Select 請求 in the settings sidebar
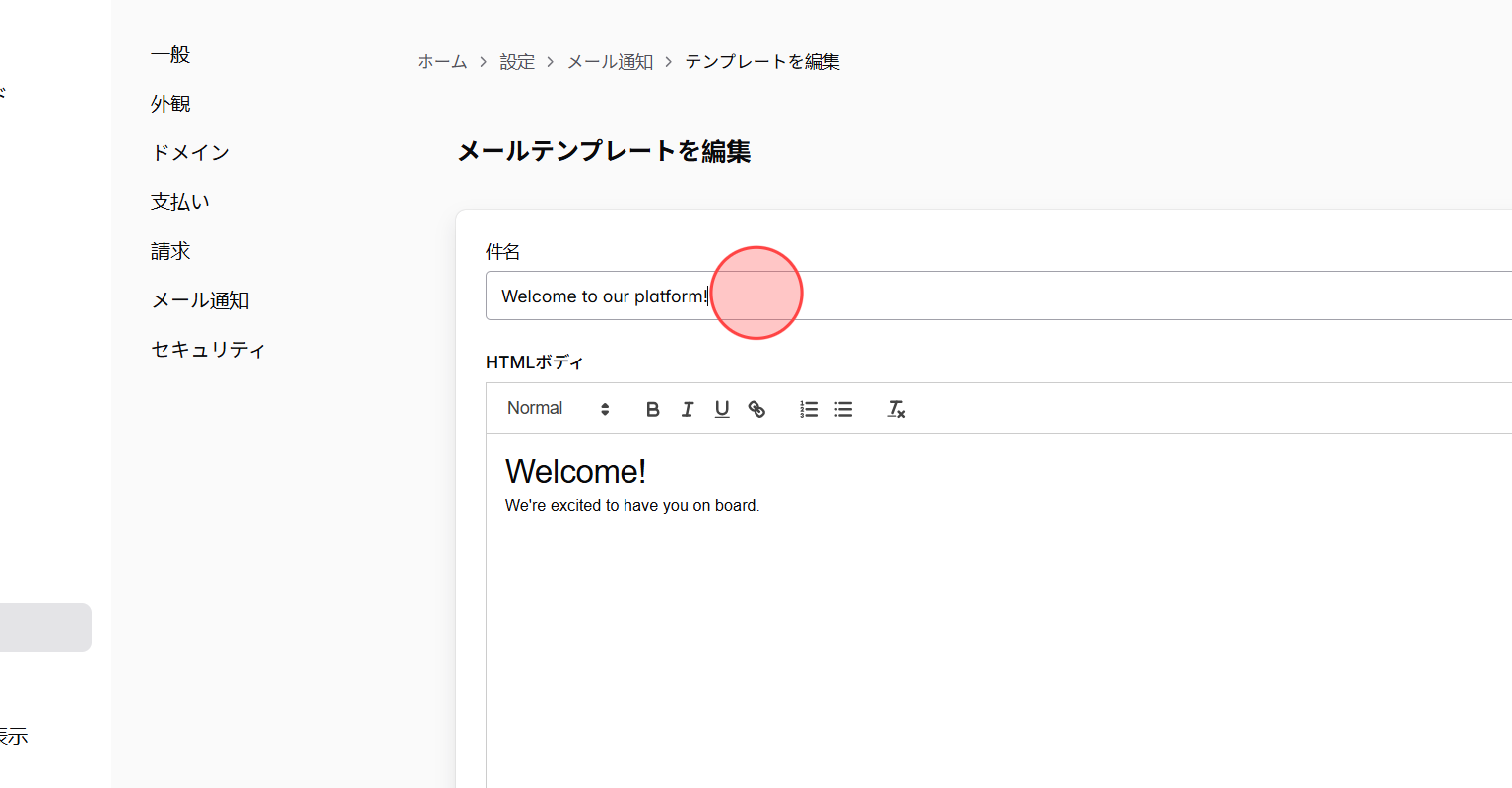 169,250
